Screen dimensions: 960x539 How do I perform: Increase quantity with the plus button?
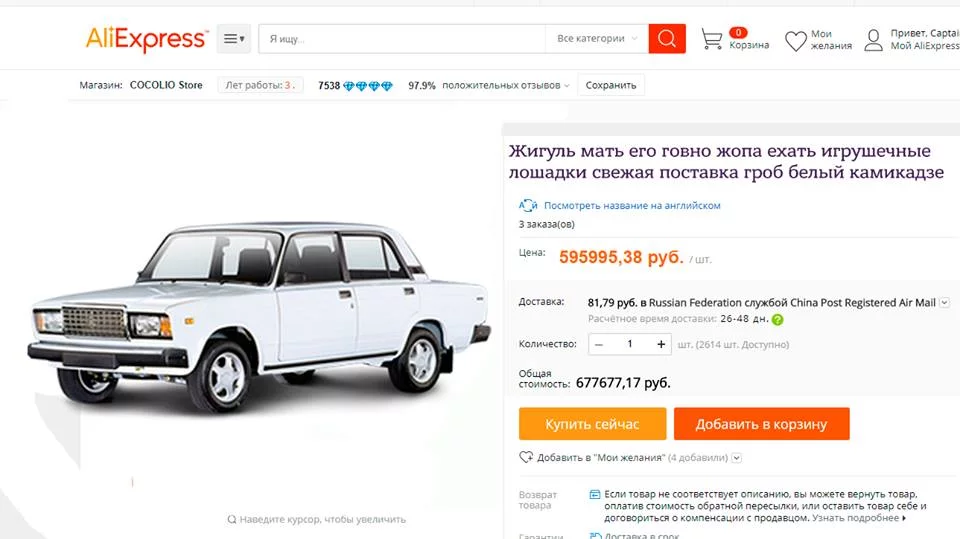click(x=661, y=344)
